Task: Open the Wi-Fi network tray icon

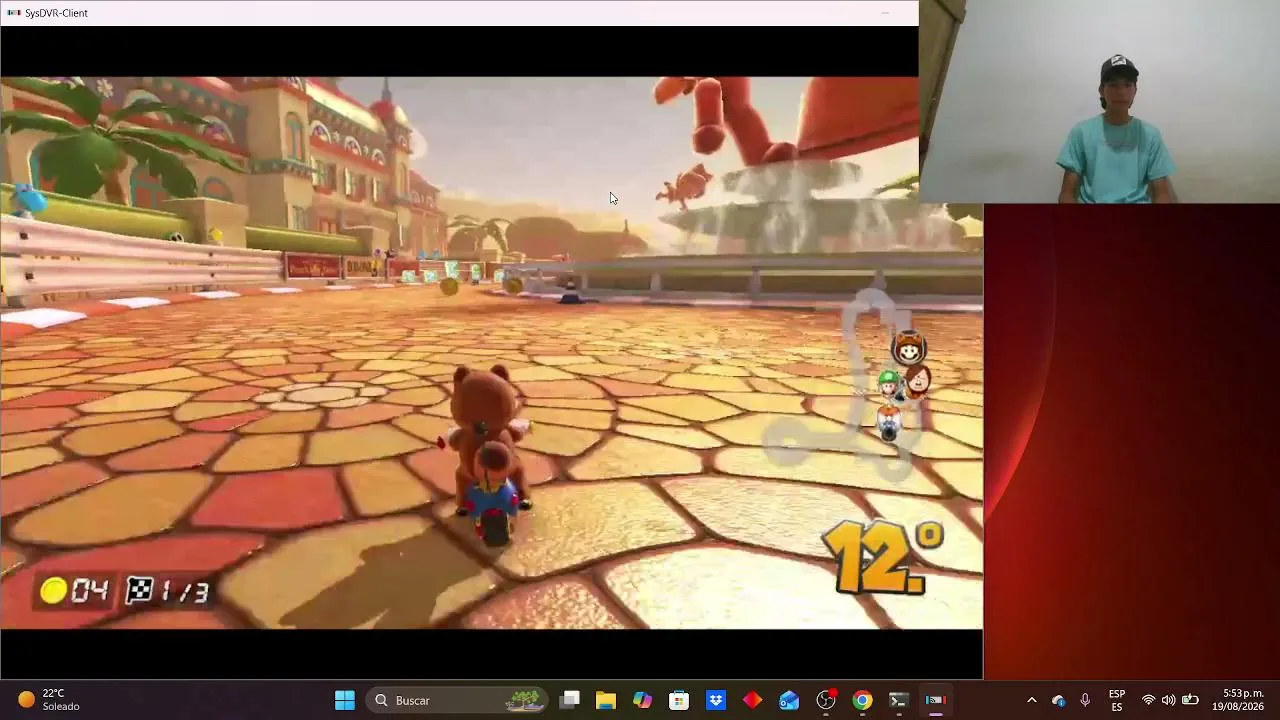Action: pos(1148,700)
